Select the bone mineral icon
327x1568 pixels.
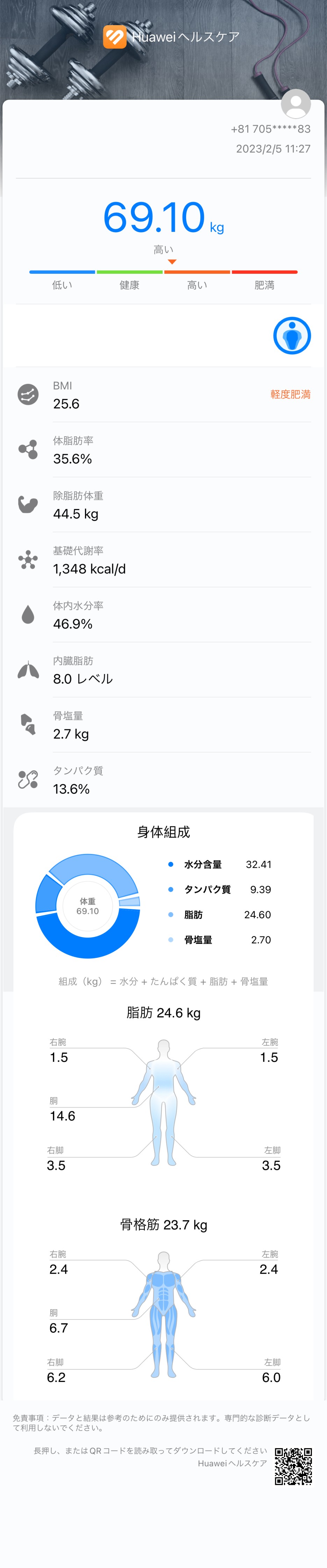pos(28,724)
